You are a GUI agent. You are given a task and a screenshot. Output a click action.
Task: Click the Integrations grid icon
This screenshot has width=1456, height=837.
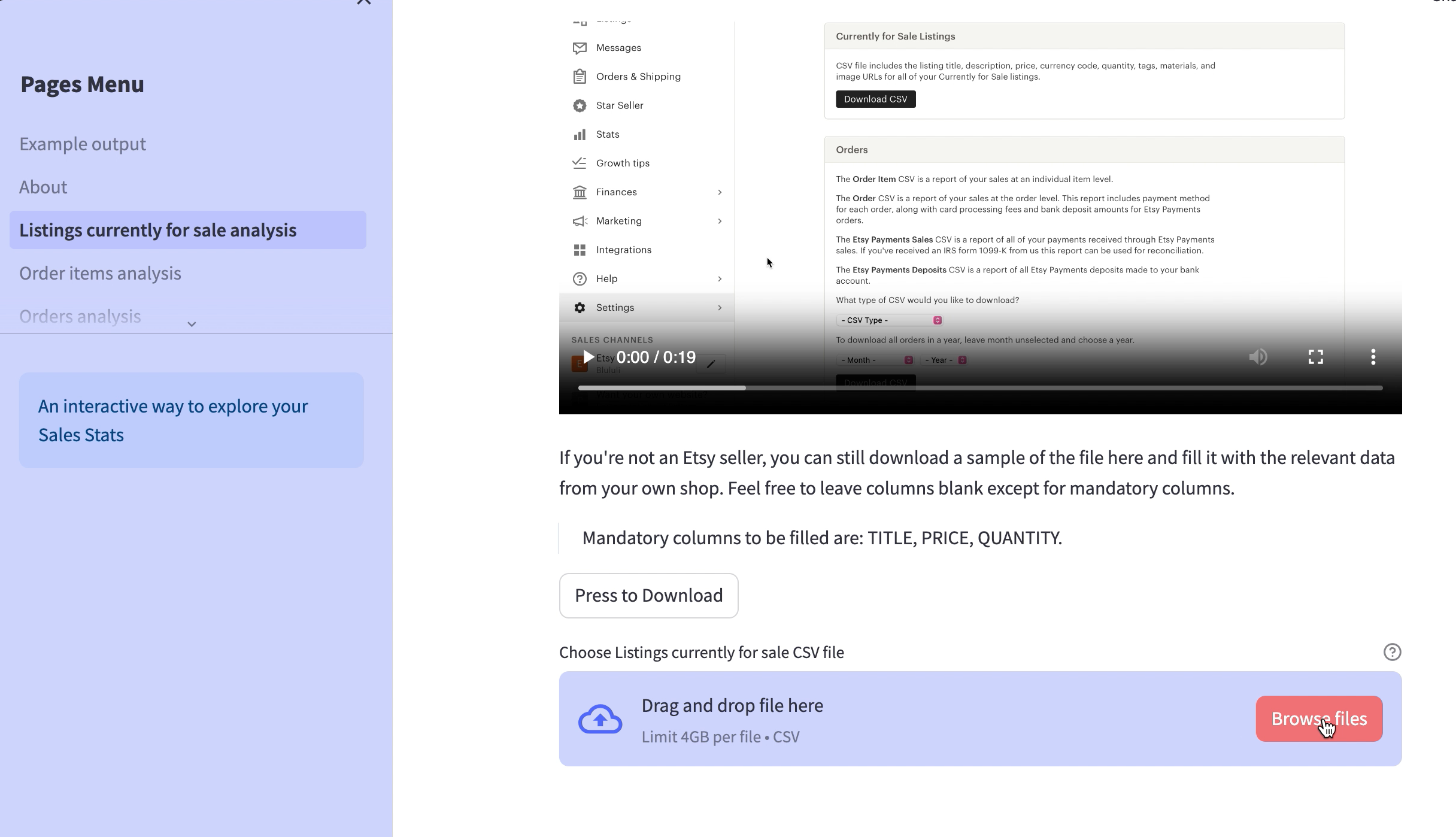[x=579, y=250]
